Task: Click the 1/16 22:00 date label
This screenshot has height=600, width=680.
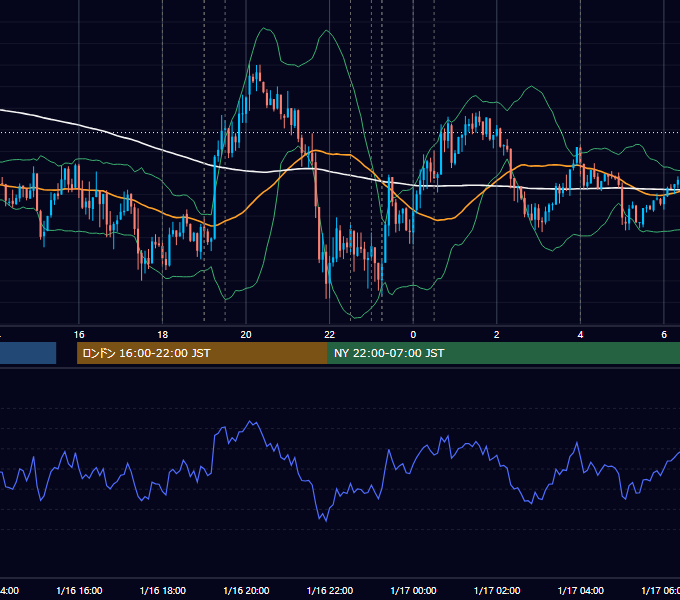Action: [330, 590]
